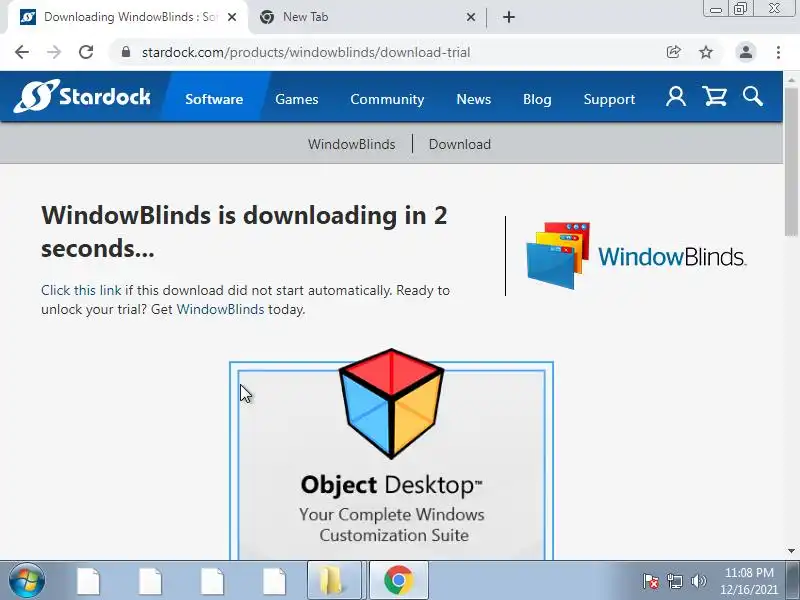
Task: Bookmark this page with the star icon
Action: coord(706,52)
